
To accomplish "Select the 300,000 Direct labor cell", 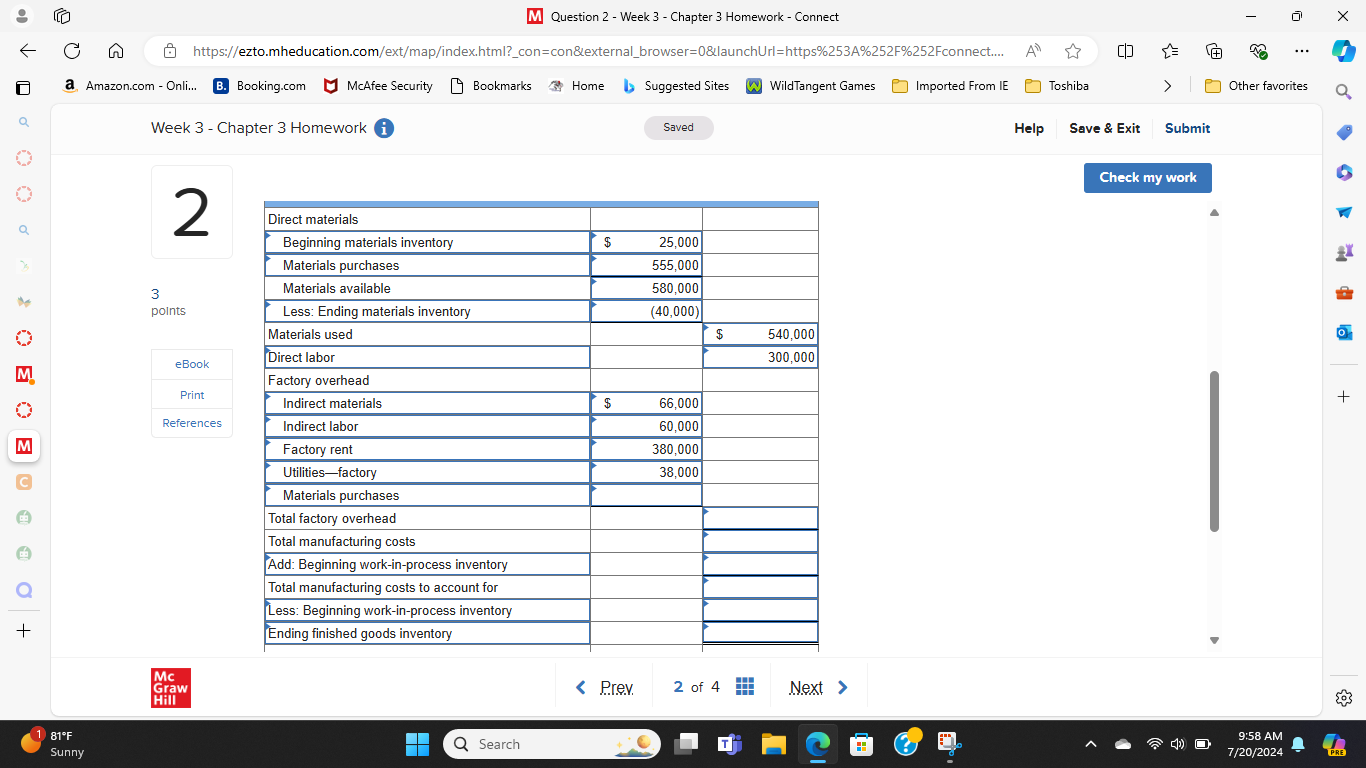I will click(760, 357).
